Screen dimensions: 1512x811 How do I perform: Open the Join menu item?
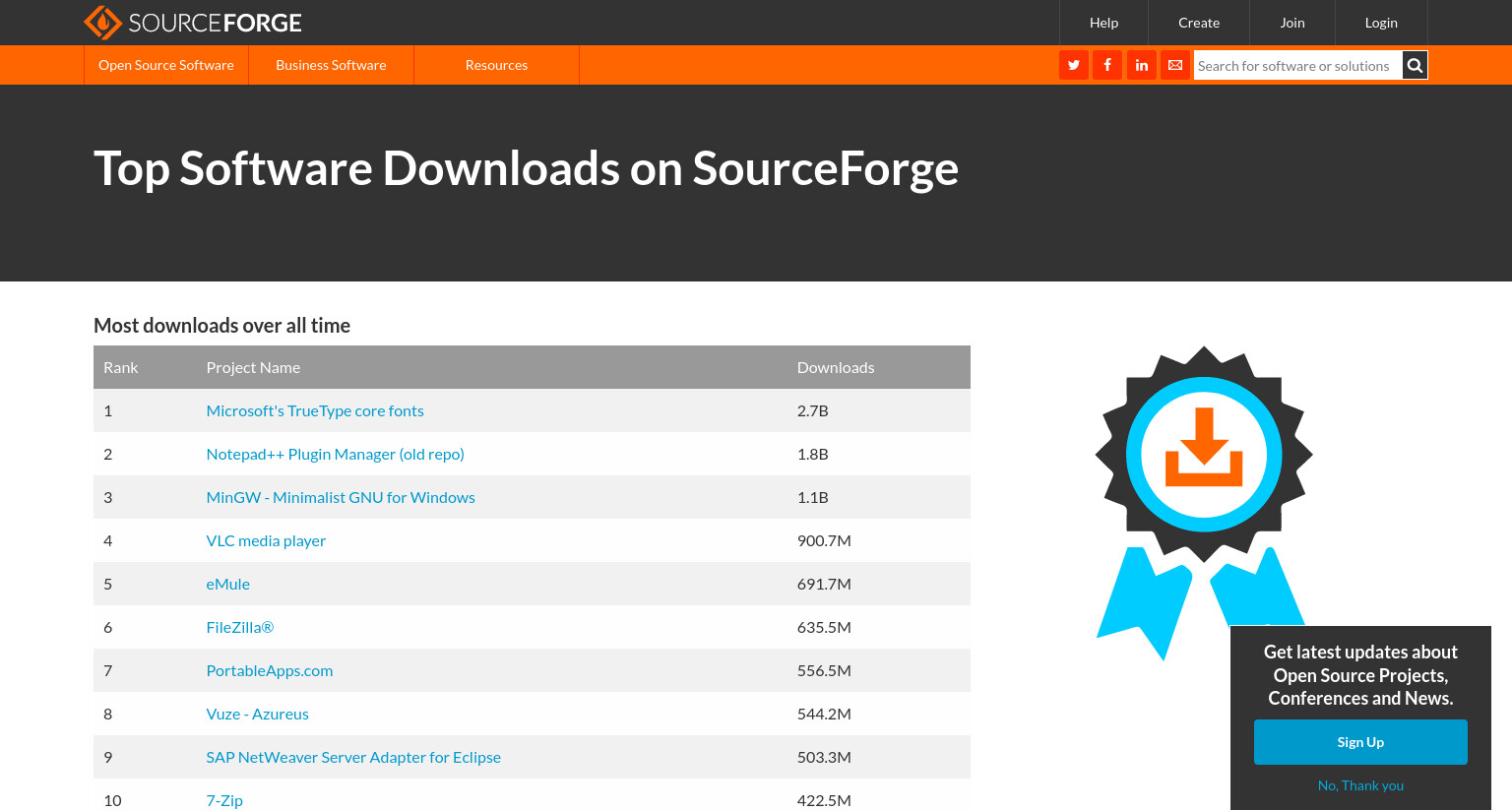tap(1292, 23)
